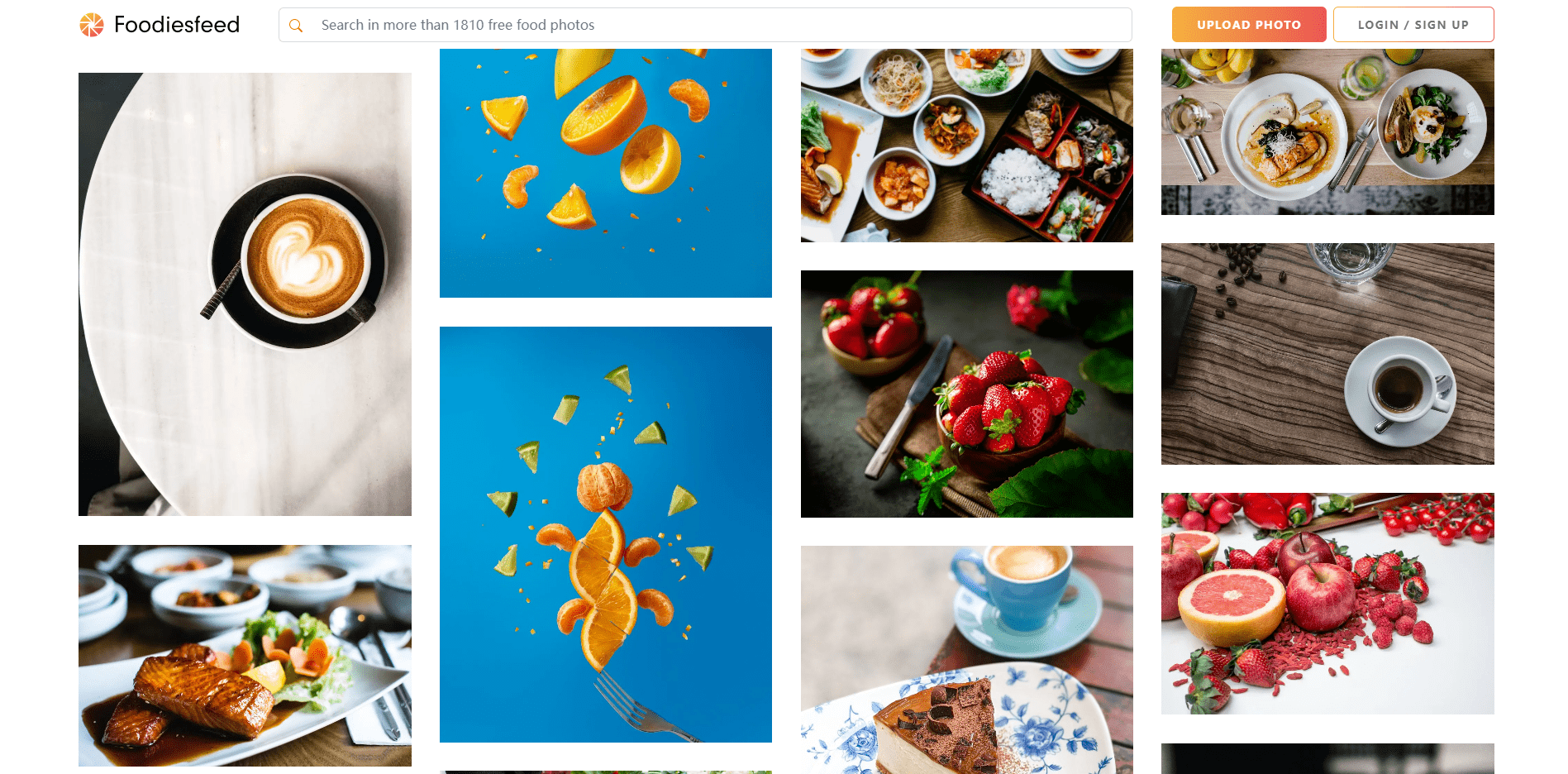The image size is (1568, 774).
Task: Open the dark photo in the last column
Action: [1327, 758]
